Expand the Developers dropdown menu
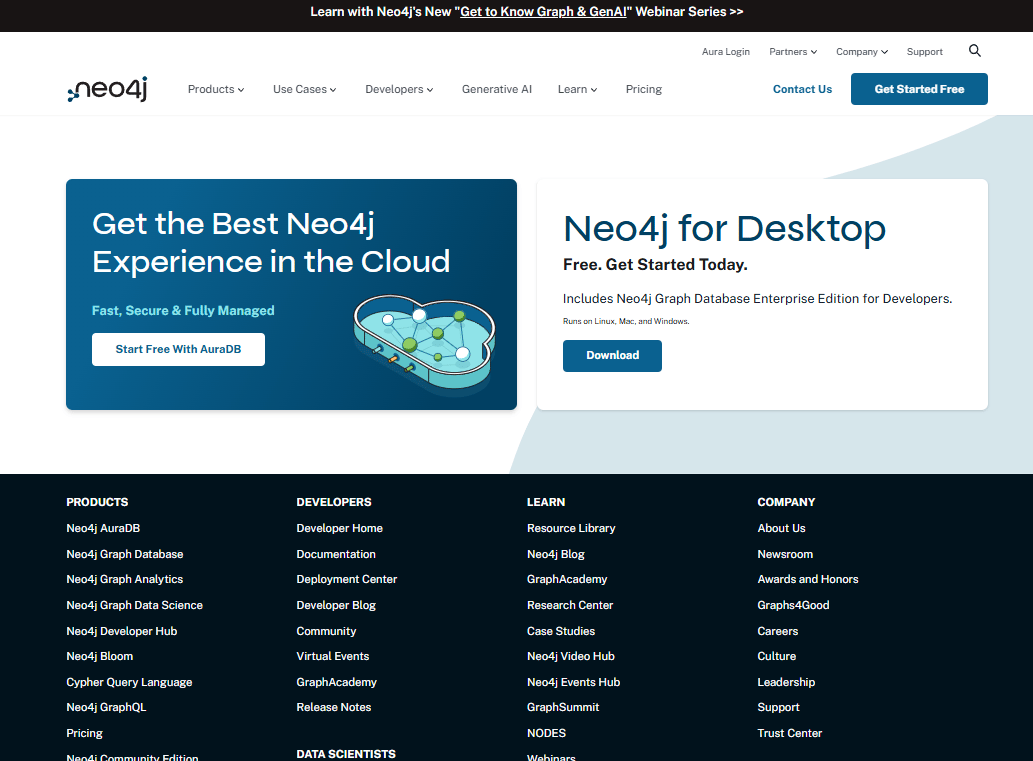The width and height of the screenshot is (1033, 761). point(399,89)
